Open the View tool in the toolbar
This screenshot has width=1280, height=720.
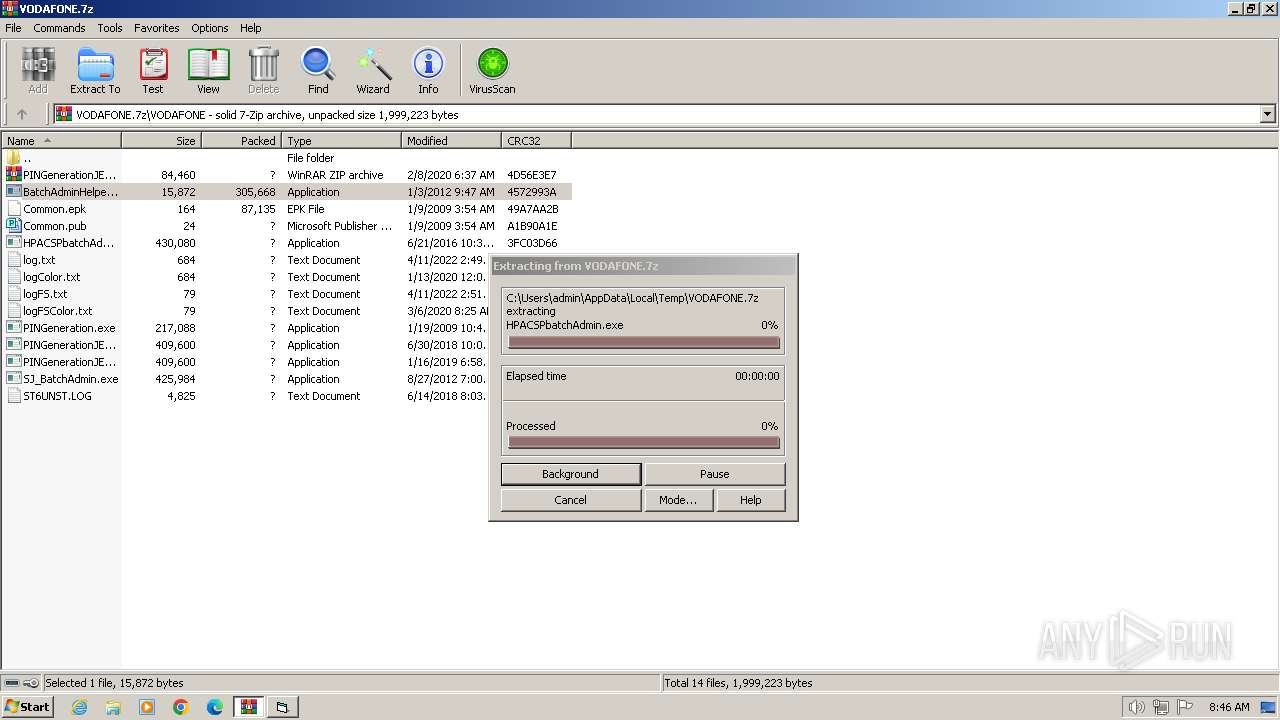(x=208, y=70)
